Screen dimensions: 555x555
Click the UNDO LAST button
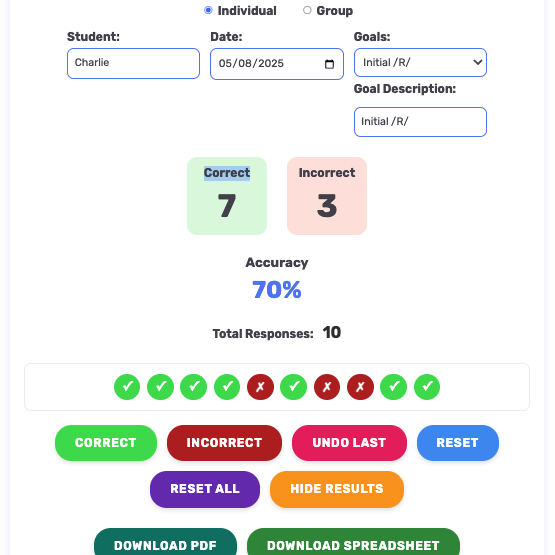point(349,443)
